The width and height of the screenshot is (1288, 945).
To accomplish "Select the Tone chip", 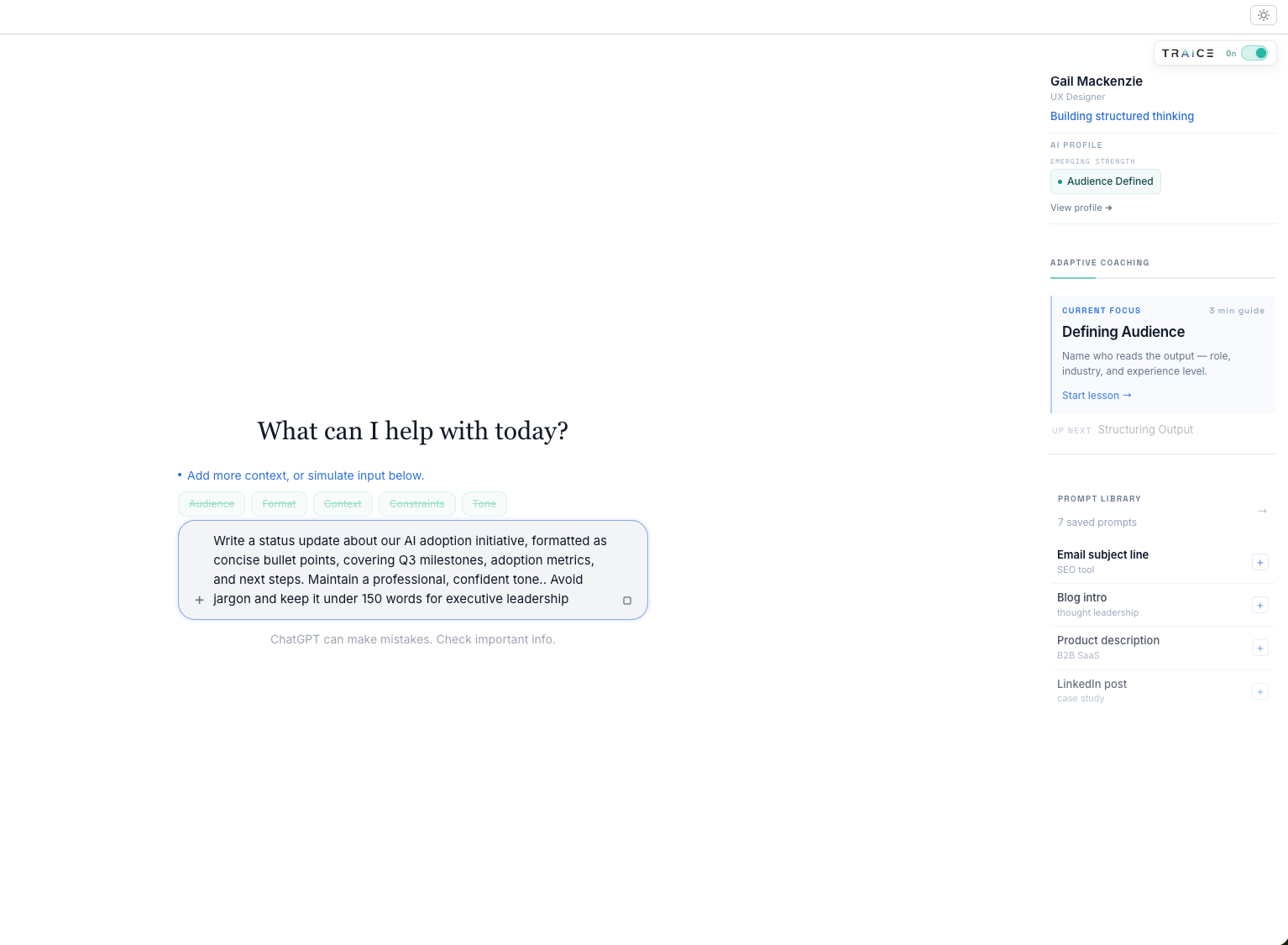I will point(484,504).
